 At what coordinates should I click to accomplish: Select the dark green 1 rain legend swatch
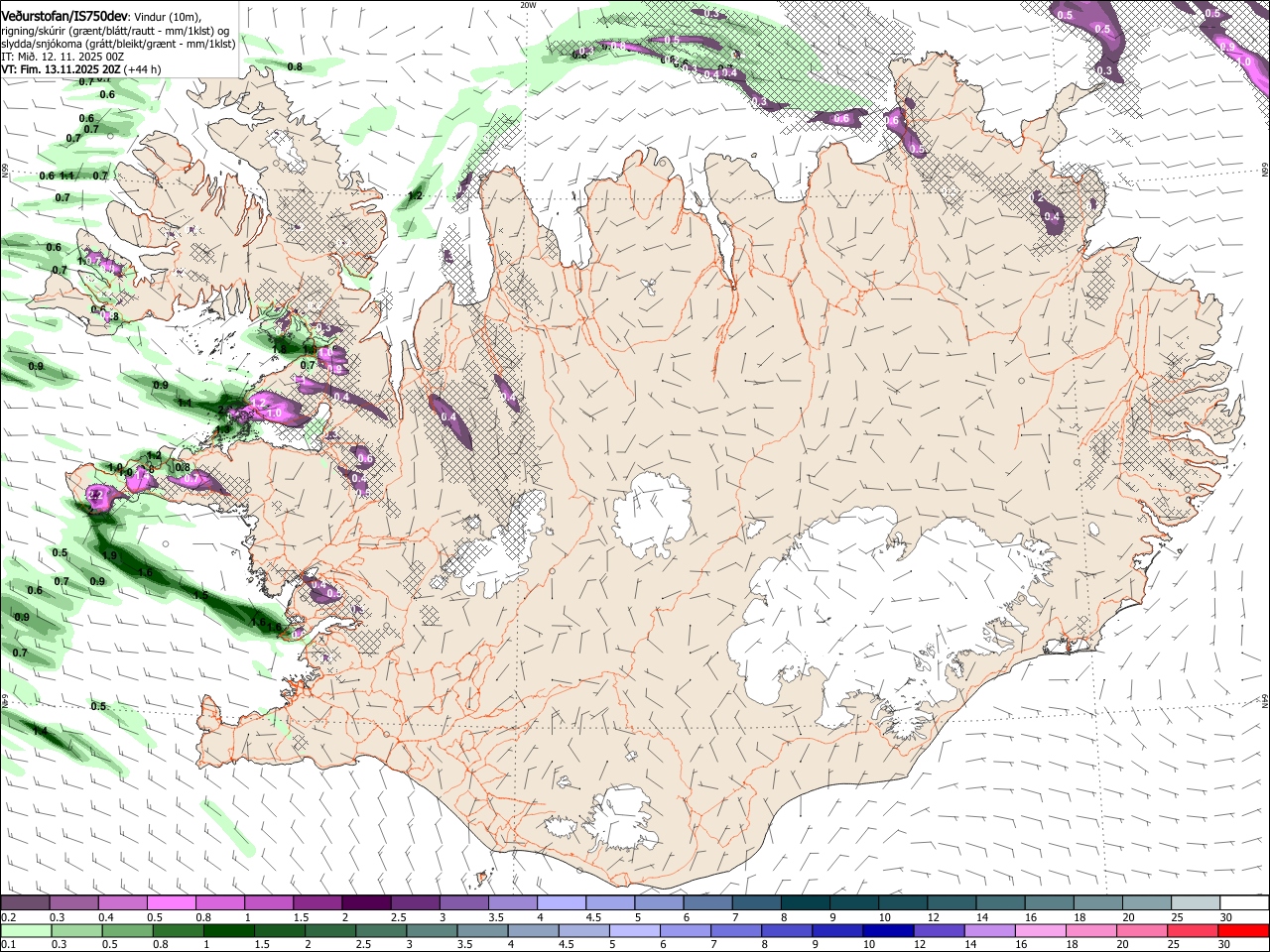[x=228, y=930]
